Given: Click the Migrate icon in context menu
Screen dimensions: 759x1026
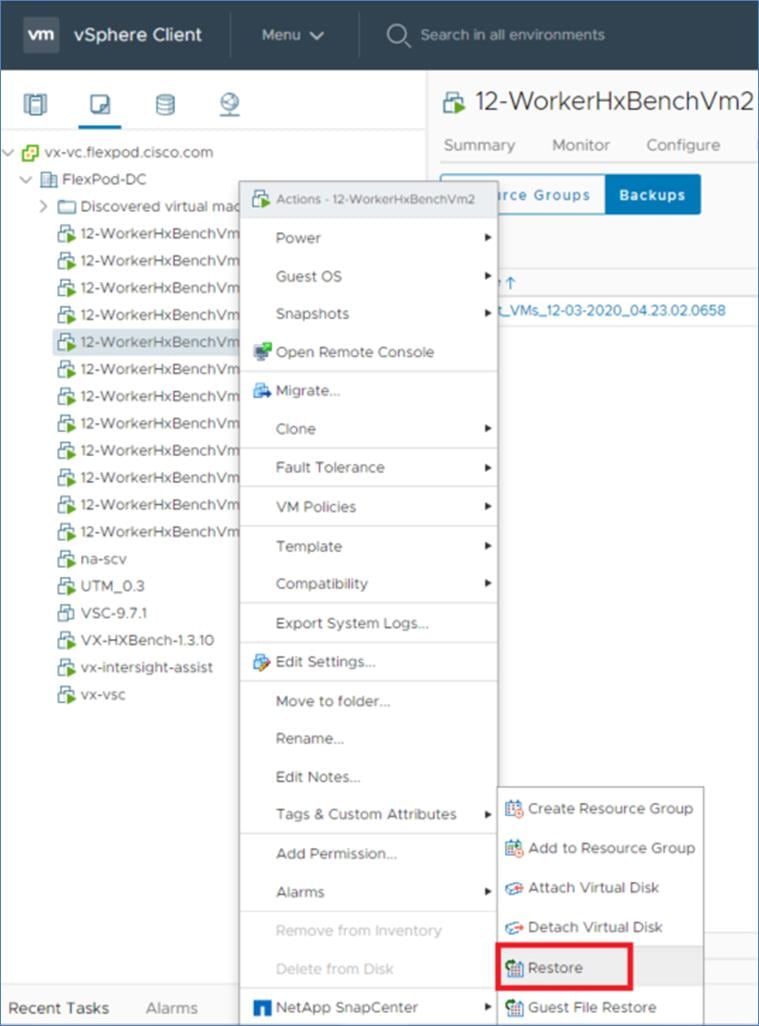Looking at the screenshot, I should [262, 391].
